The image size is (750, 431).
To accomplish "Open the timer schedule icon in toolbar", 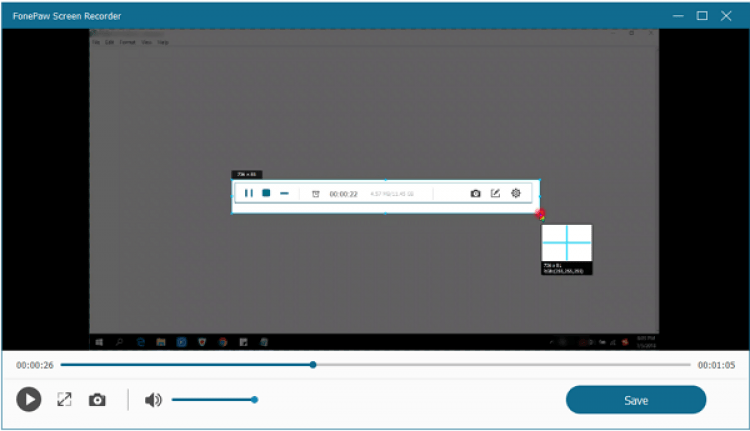I will (315, 194).
